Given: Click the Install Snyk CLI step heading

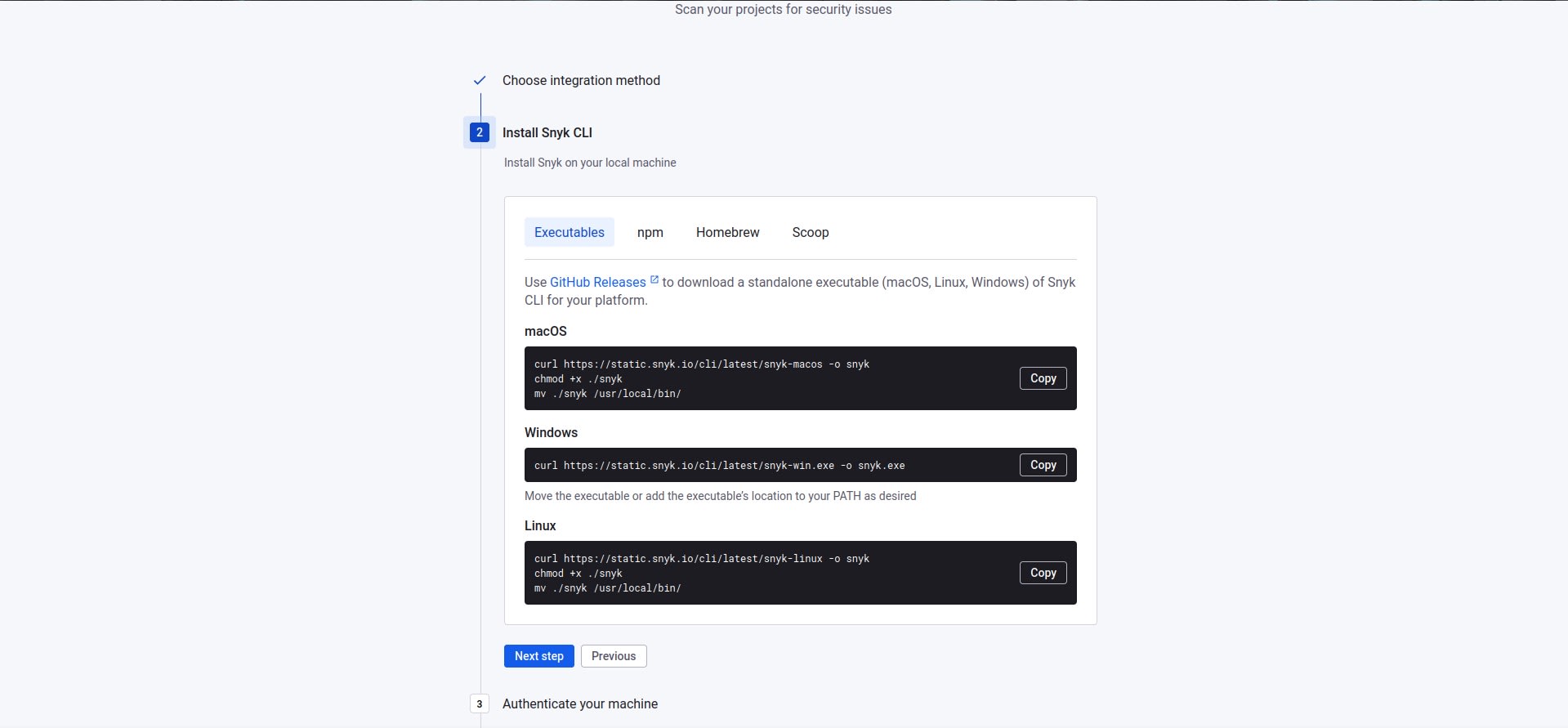Looking at the screenshot, I should (547, 132).
